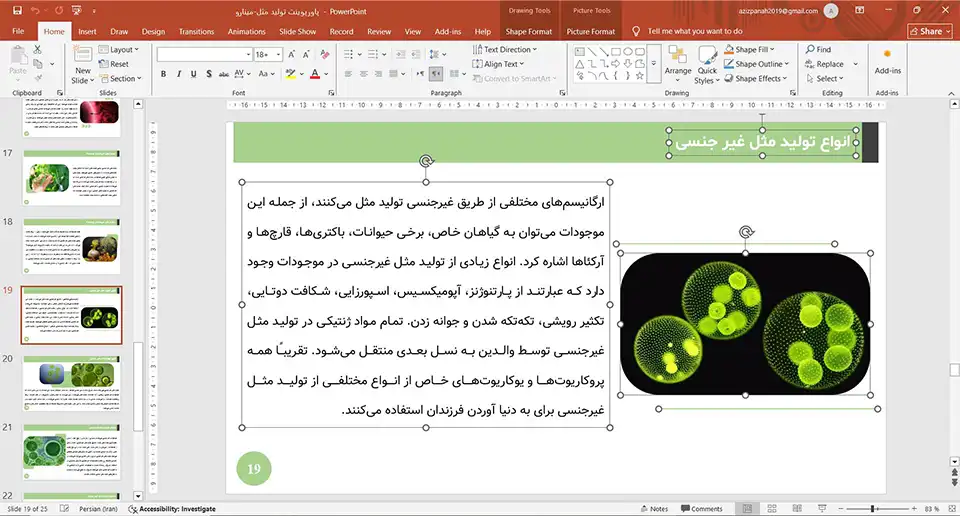The image size is (960, 516).
Task: Apply the red font color swatch
Action: (x=315, y=74)
